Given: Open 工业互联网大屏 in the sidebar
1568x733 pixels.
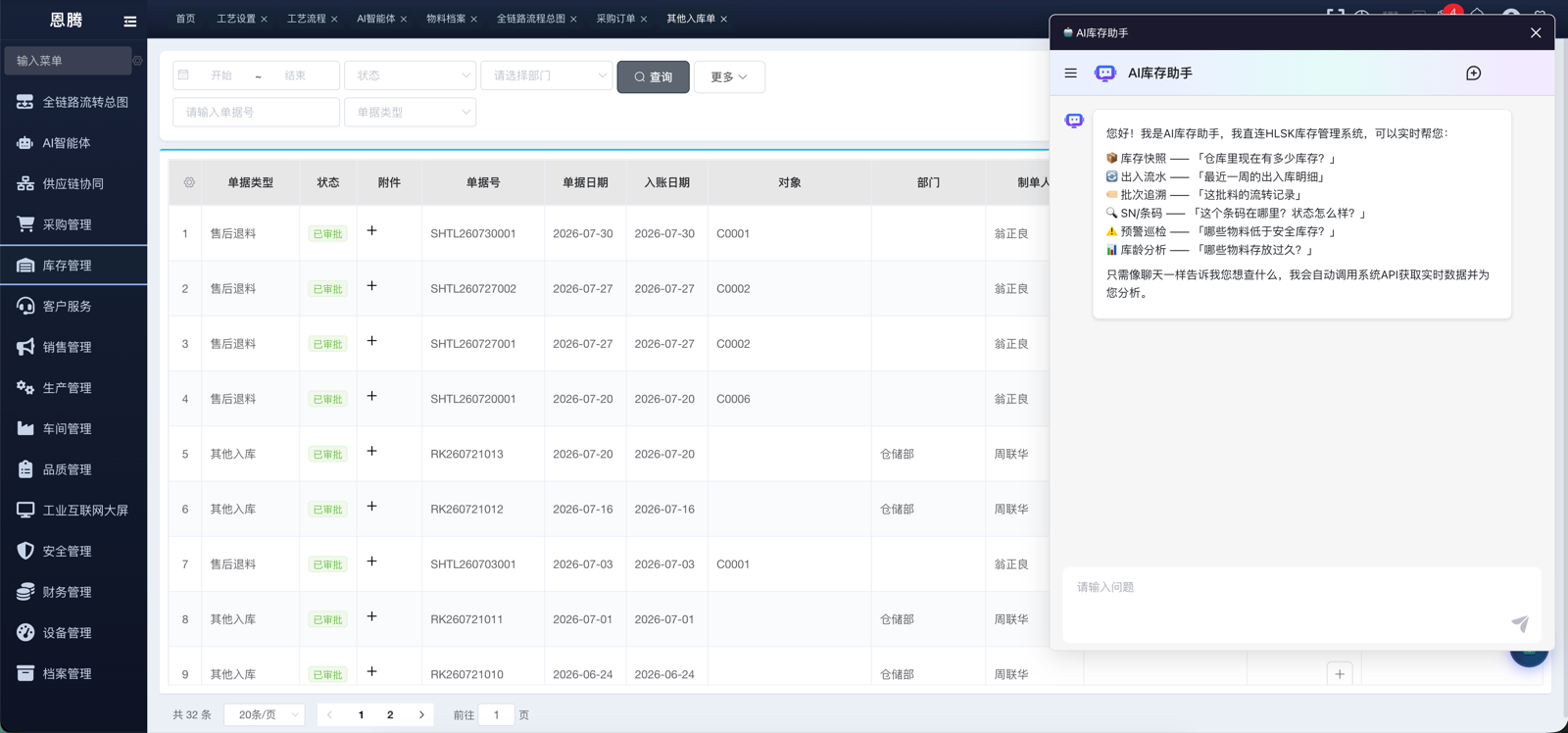Looking at the screenshot, I should (x=73, y=511).
